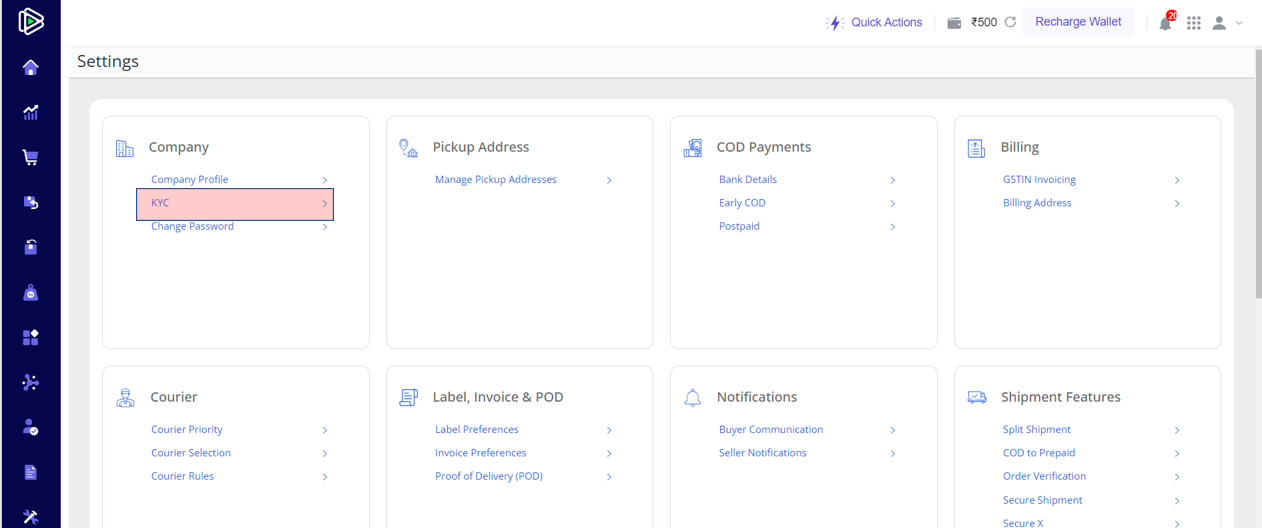Click the chevron next to Split Shipment

pyautogui.click(x=1177, y=430)
